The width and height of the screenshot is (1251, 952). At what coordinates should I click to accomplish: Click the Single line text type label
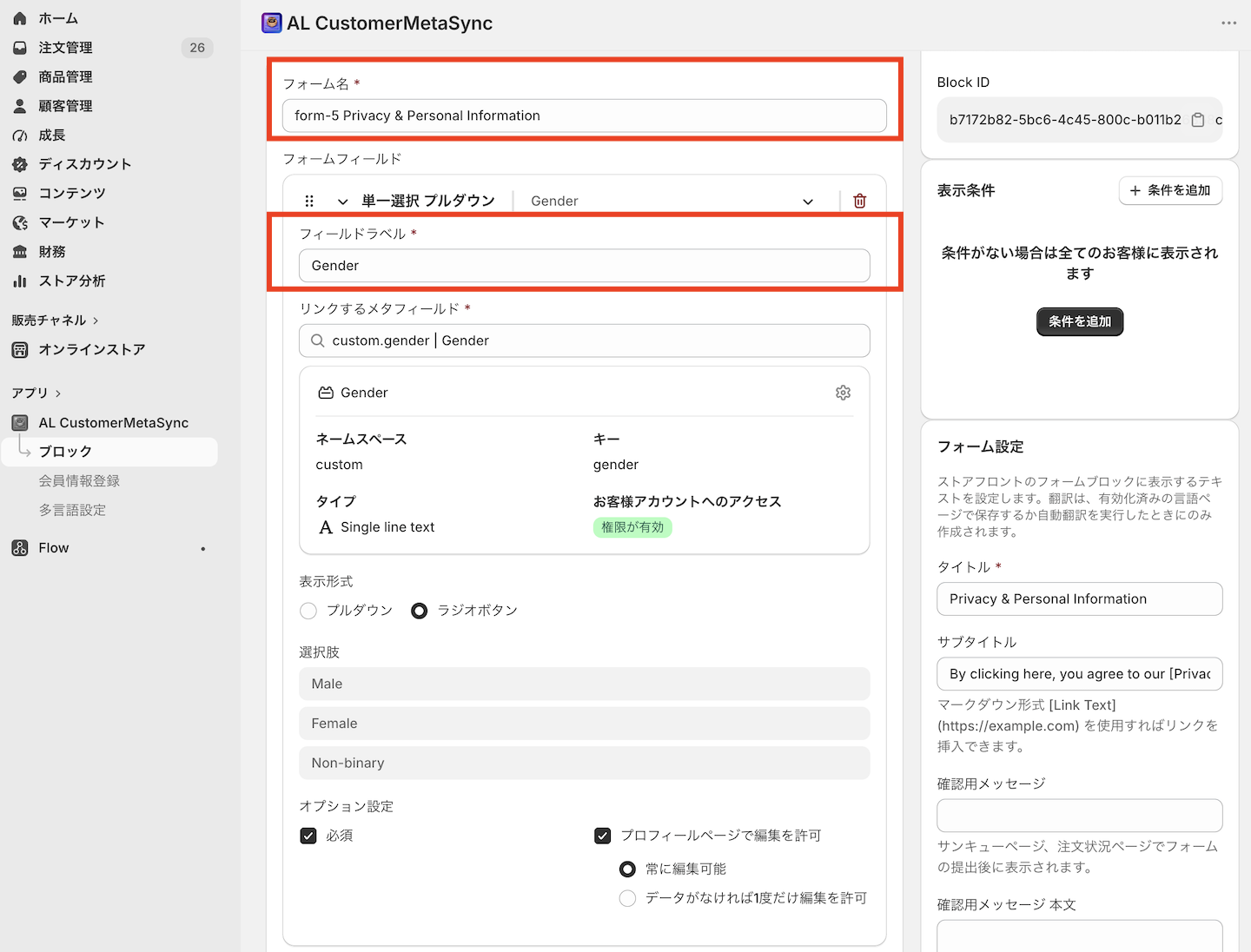tap(387, 527)
